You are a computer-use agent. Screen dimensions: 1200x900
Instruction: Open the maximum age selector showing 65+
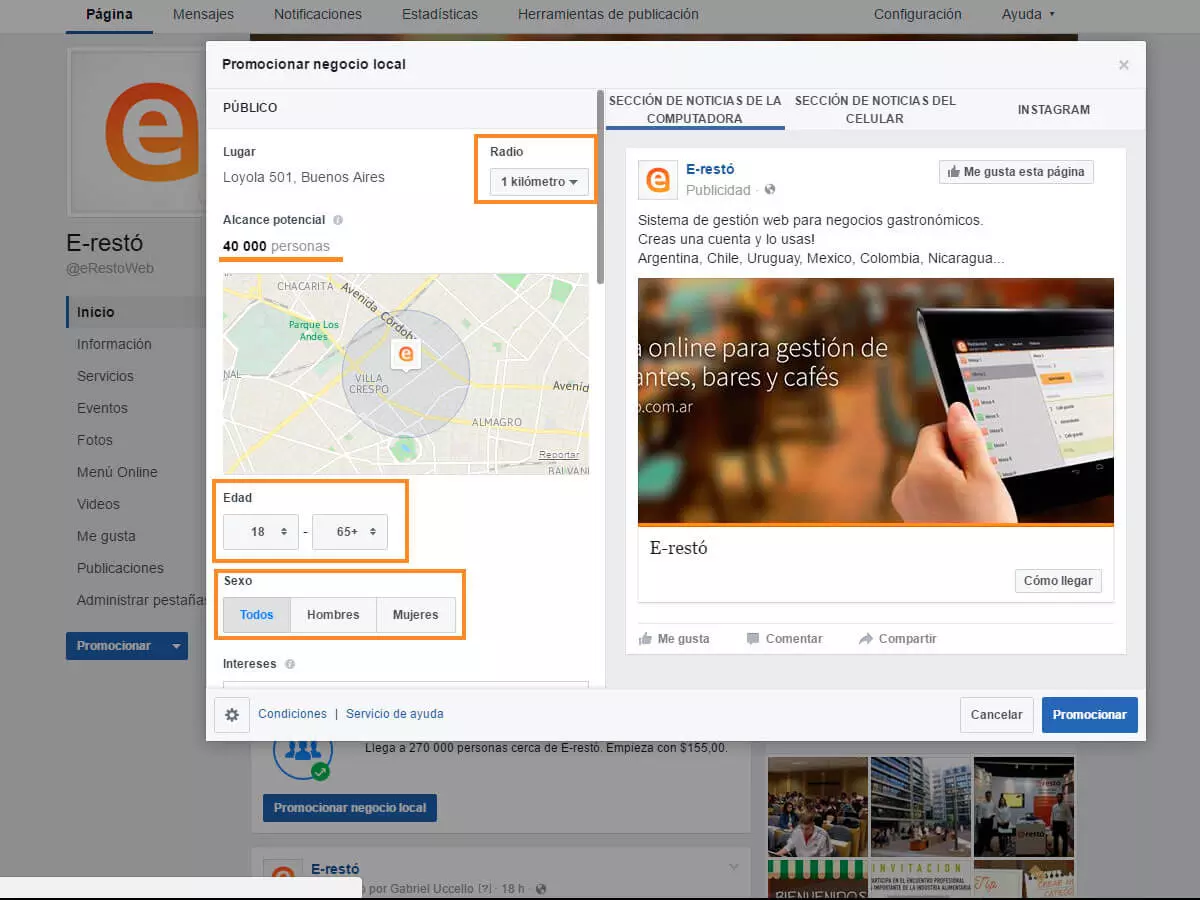pos(350,532)
